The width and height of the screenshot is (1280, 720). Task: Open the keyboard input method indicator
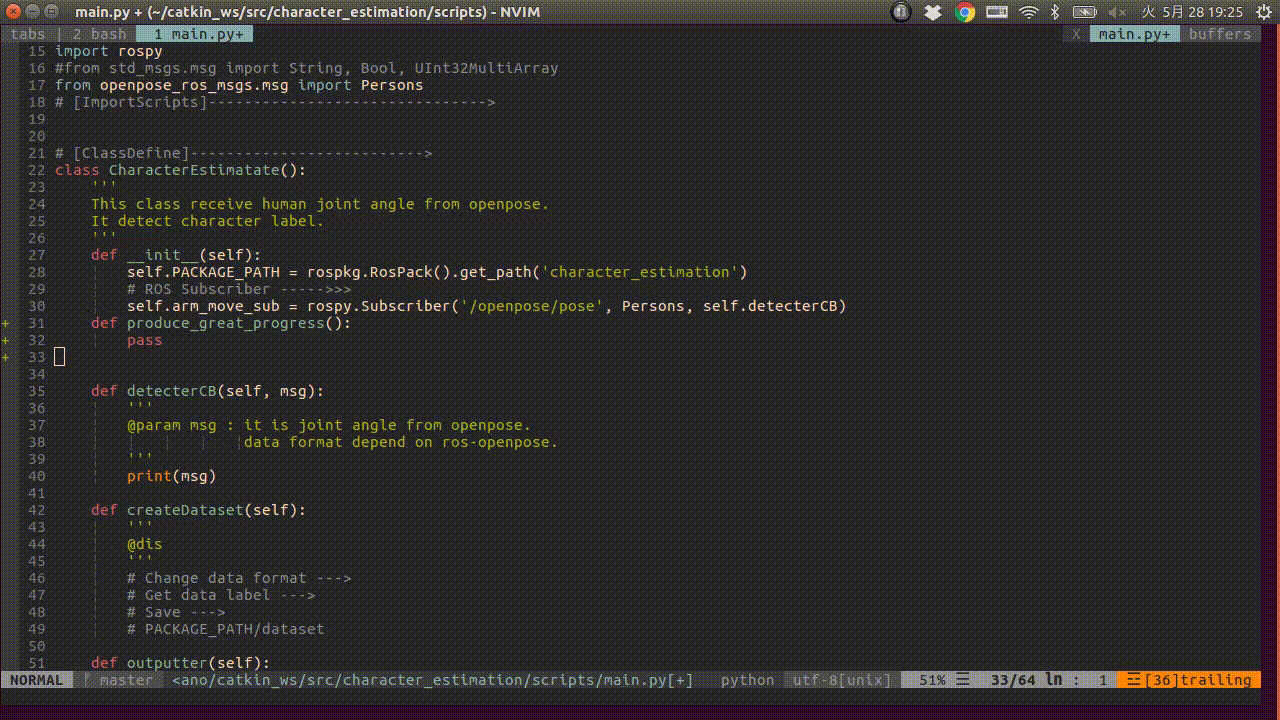997,12
